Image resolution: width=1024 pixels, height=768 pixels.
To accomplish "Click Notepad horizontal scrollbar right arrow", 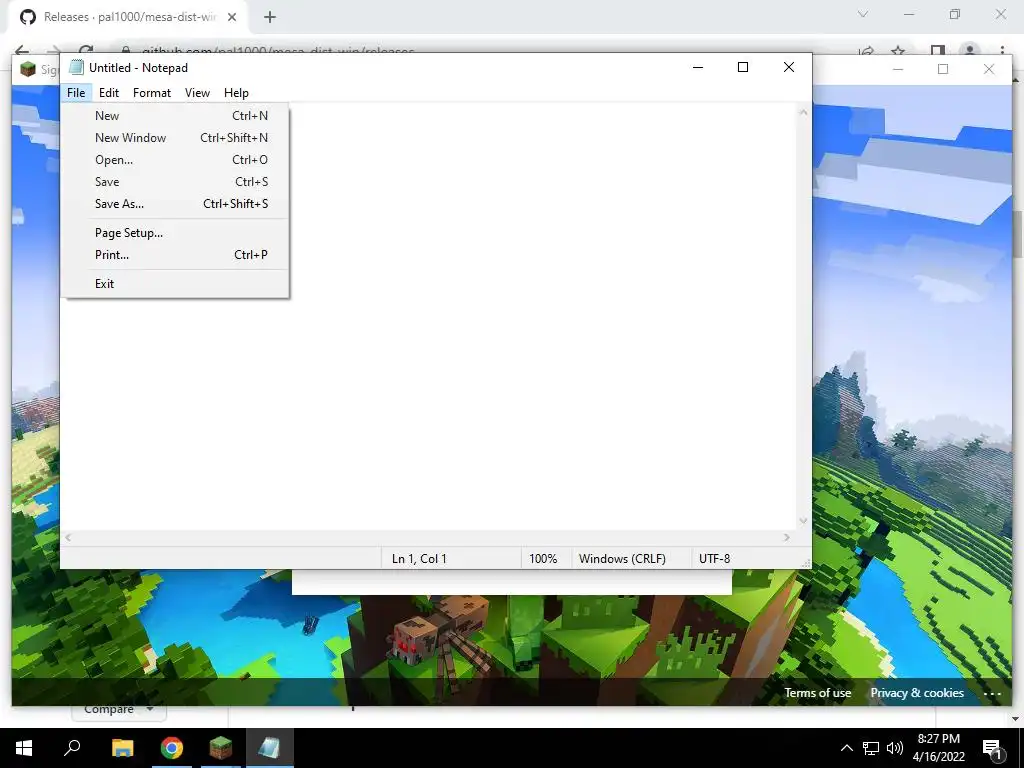I will pyautogui.click(x=787, y=537).
